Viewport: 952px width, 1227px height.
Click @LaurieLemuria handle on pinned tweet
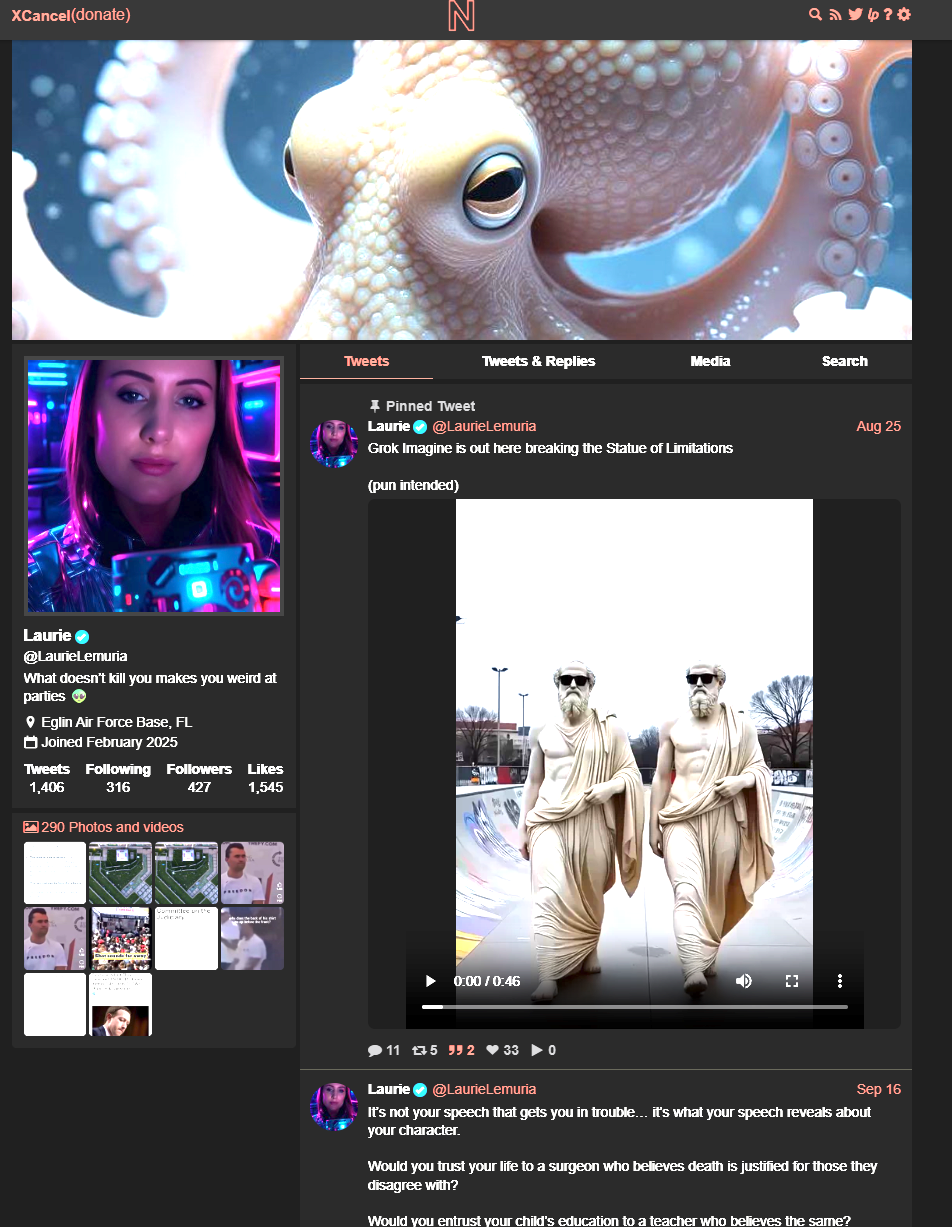(484, 426)
